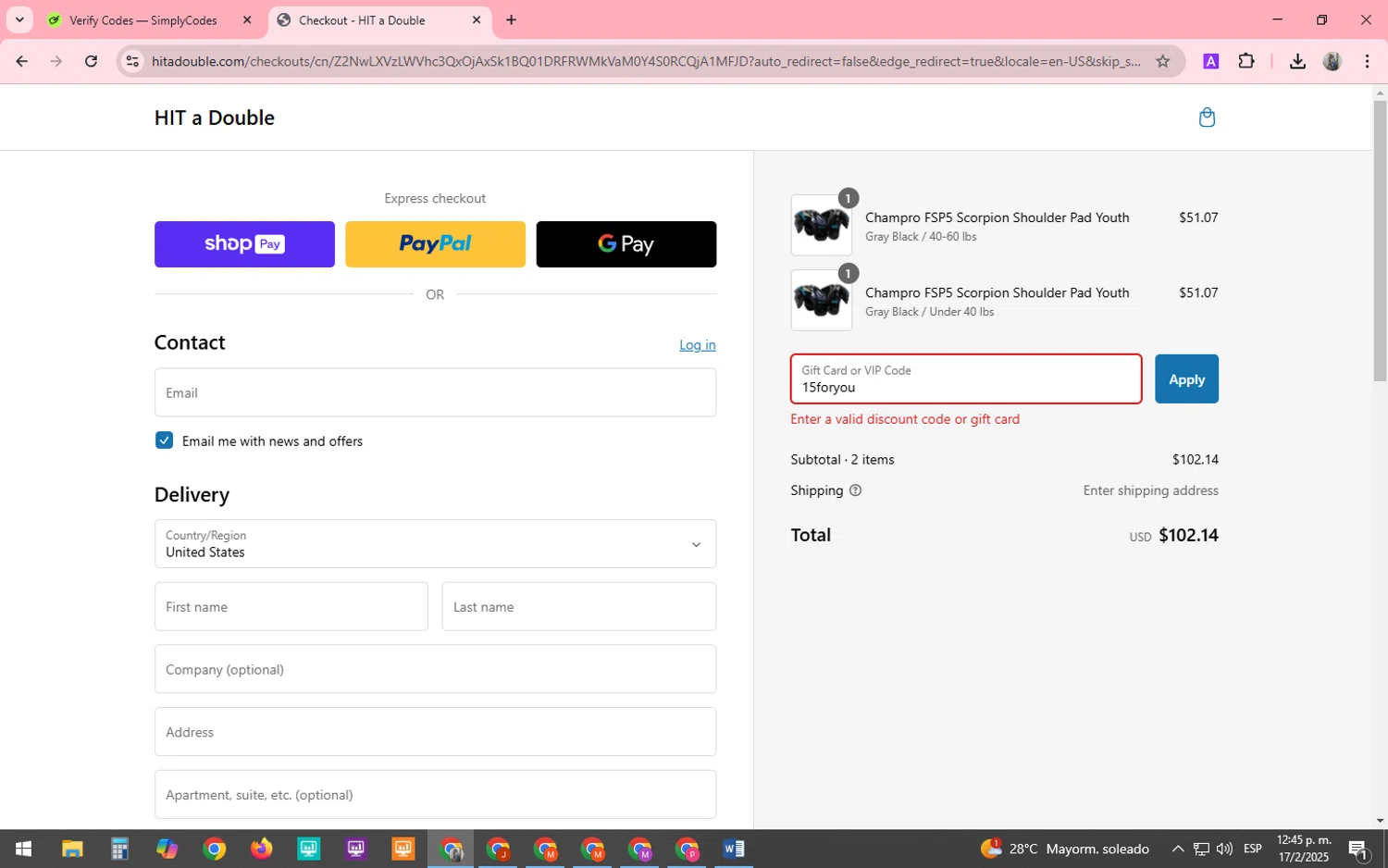Open the tab search dropdown arrow

[x=19, y=19]
